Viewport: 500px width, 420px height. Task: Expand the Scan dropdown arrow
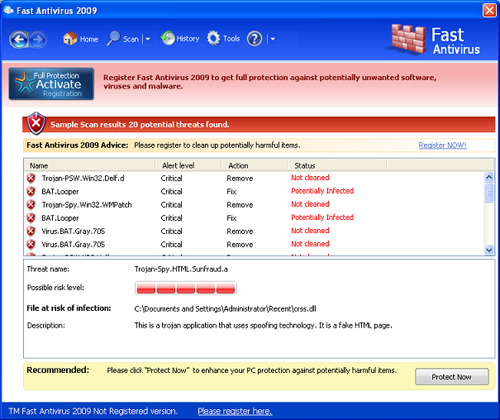pyautogui.click(x=148, y=39)
